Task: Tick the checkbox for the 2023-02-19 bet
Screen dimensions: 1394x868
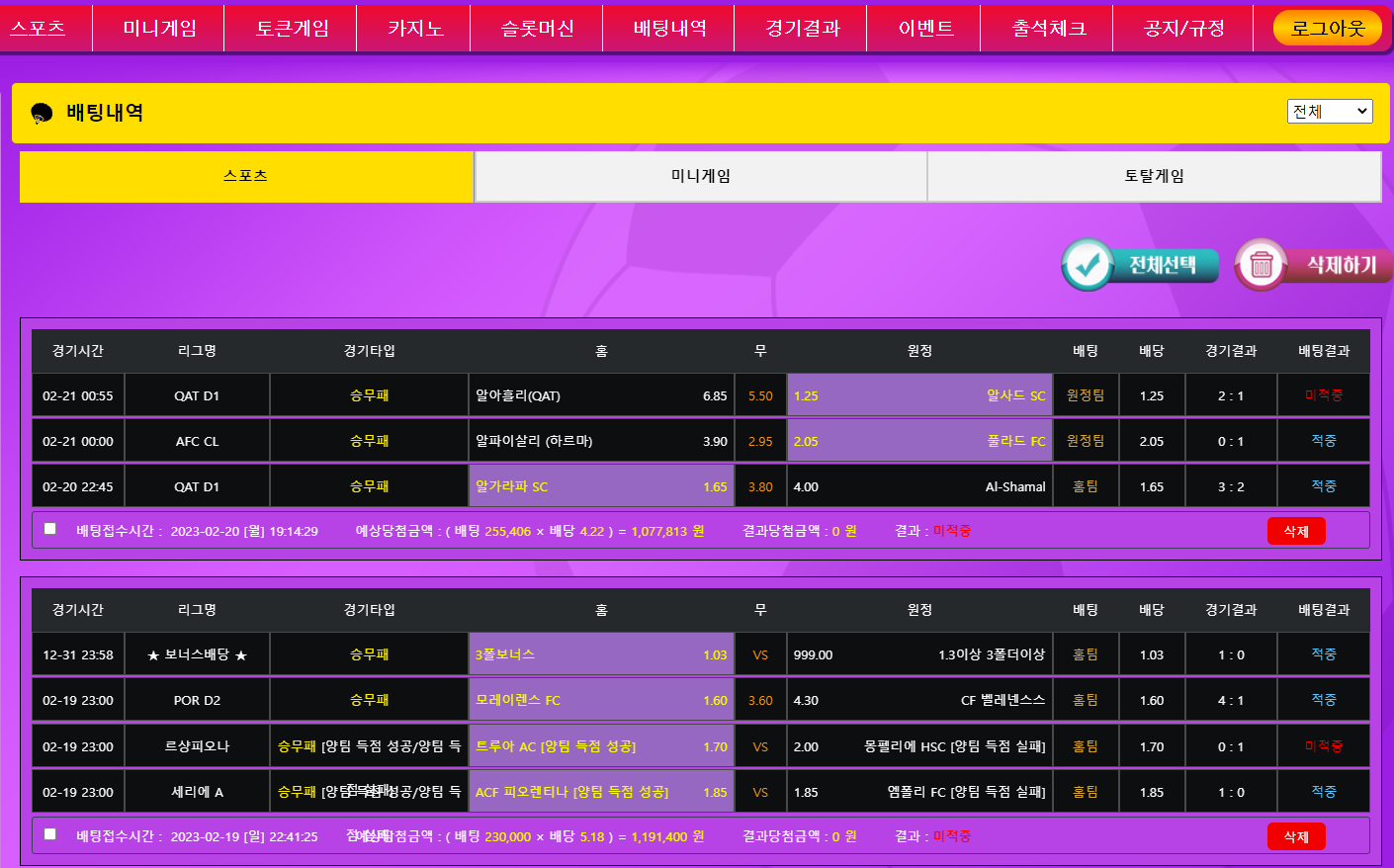Action: (50, 834)
